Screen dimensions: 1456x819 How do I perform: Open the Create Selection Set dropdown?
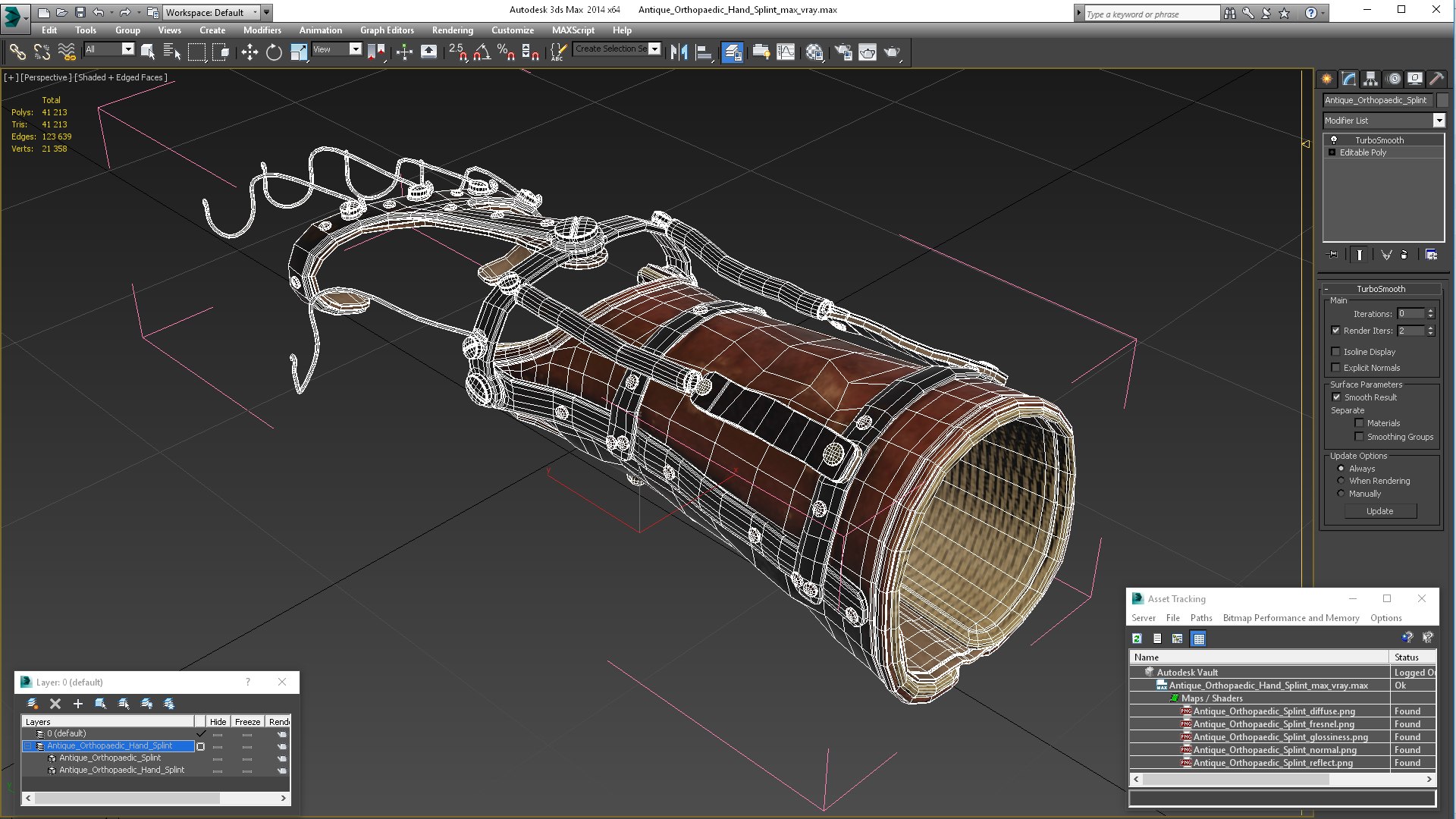[655, 49]
